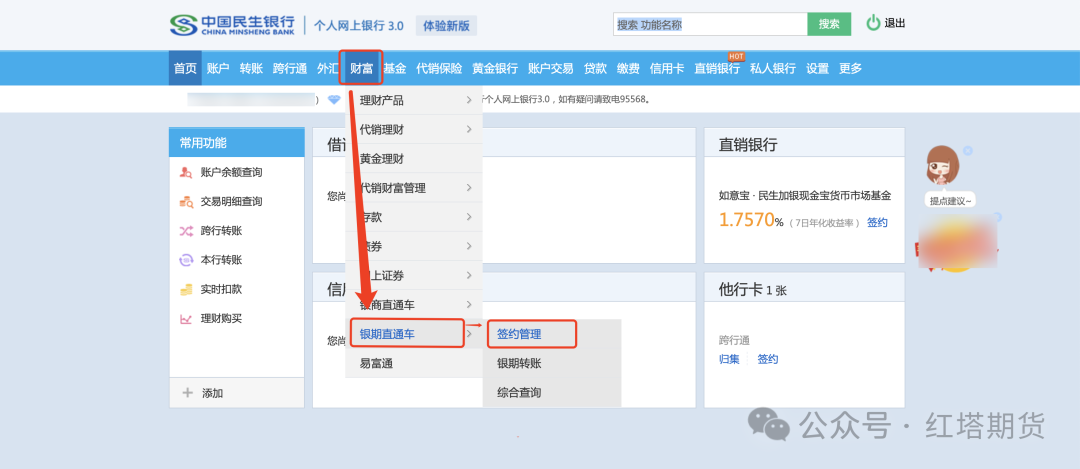Click the 交易明细查询 icon in sidebar
Screen dimensions: 1080x469
click(186, 202)
